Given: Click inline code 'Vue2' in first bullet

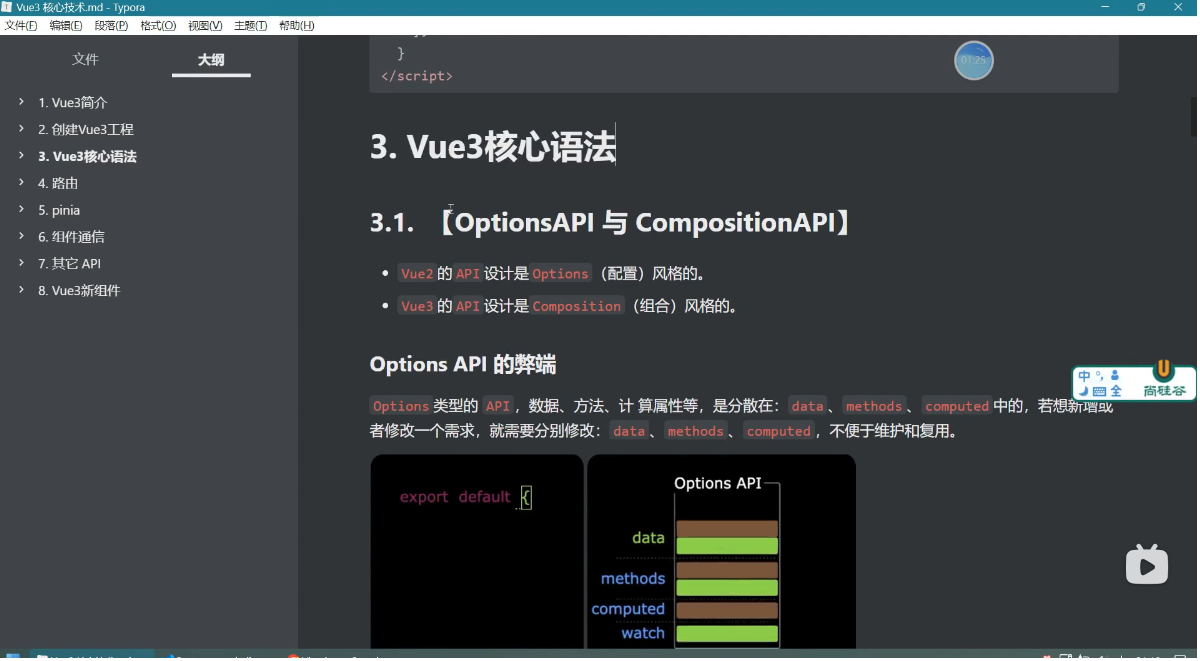Looking at the screenshot, I should (416, 274).
